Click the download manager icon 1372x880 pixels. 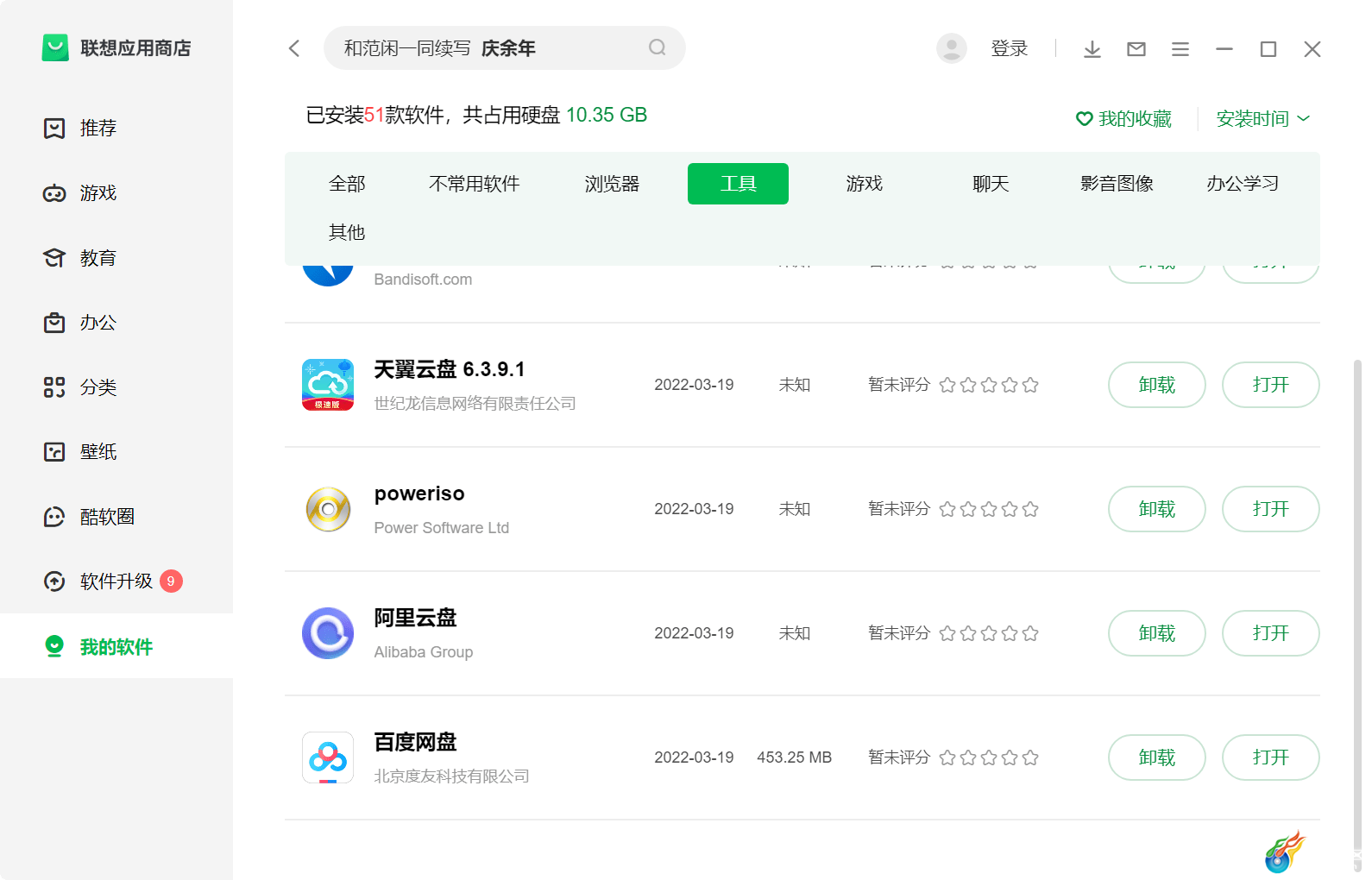1092,49
